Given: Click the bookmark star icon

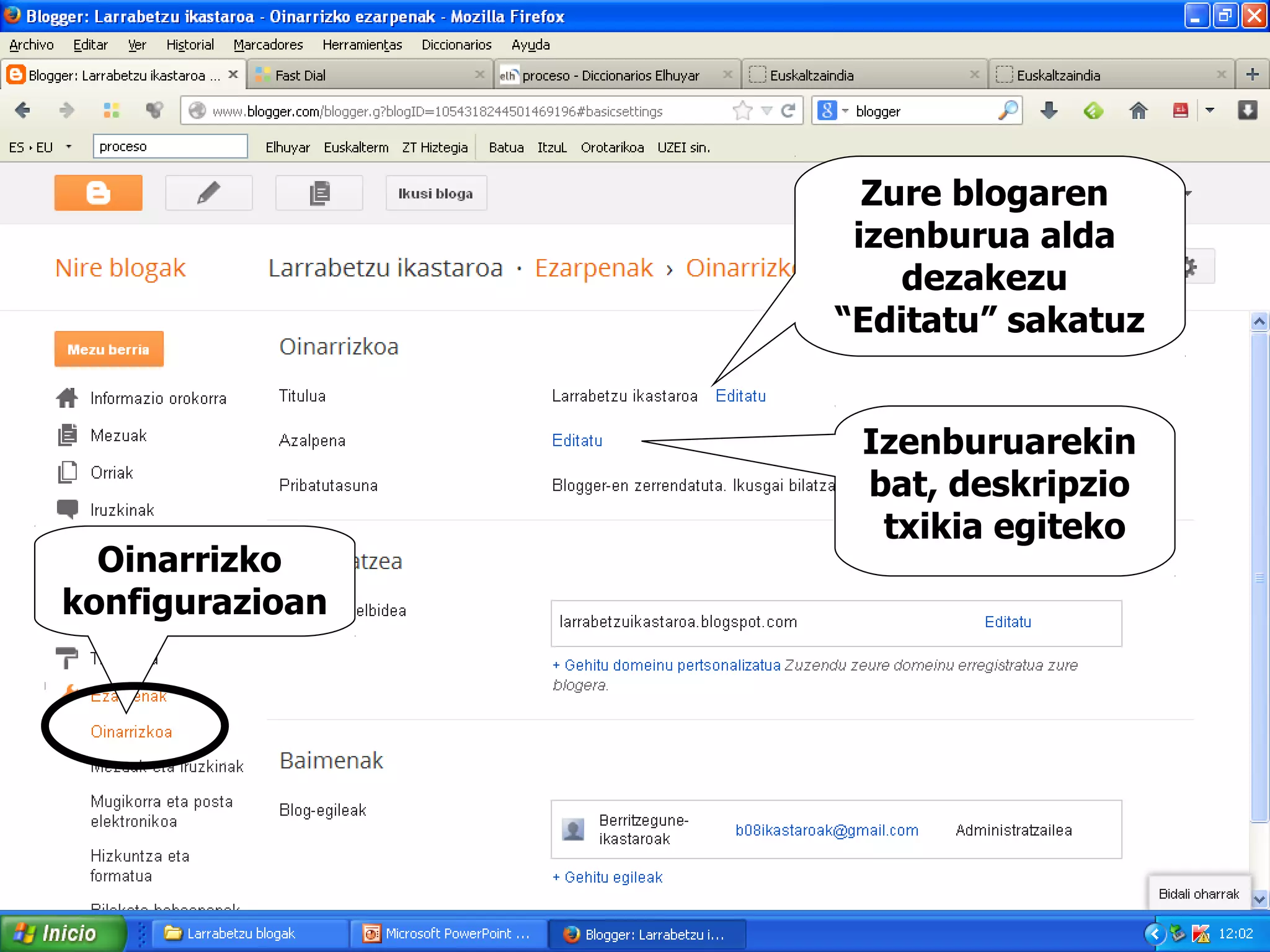Looking at the screenshot, I should click(x=742, y=111).
